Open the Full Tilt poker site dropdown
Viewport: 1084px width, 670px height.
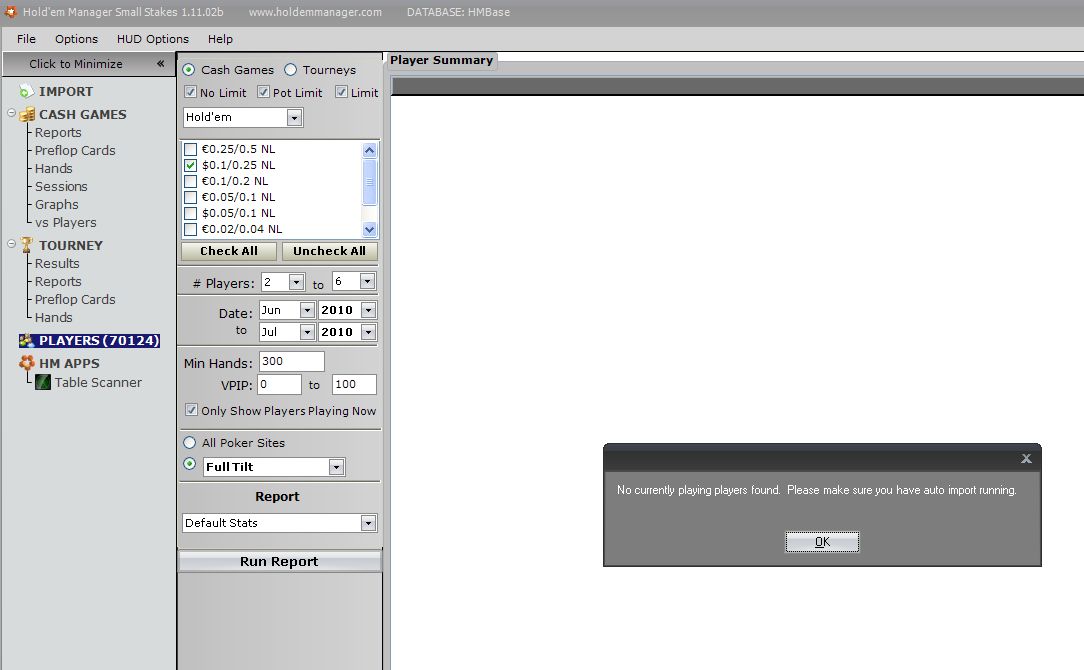336,467
